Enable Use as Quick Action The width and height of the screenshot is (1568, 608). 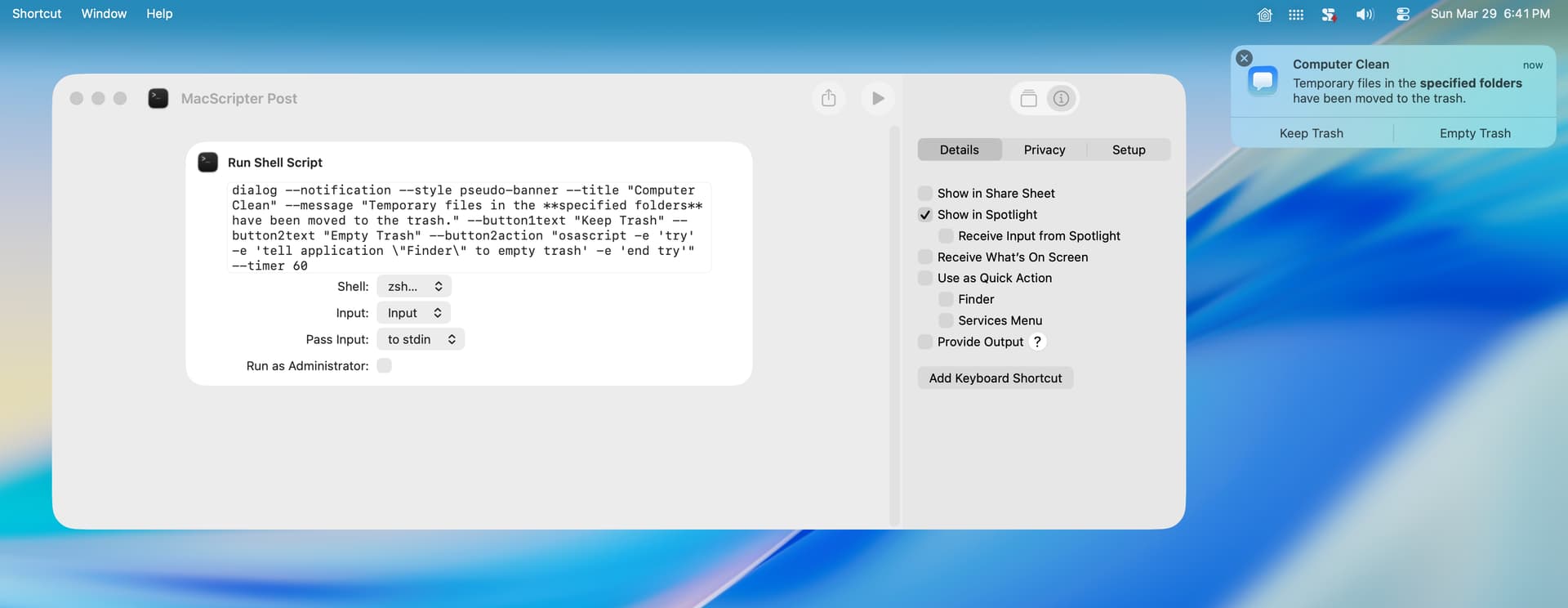[x=925, y=279]
